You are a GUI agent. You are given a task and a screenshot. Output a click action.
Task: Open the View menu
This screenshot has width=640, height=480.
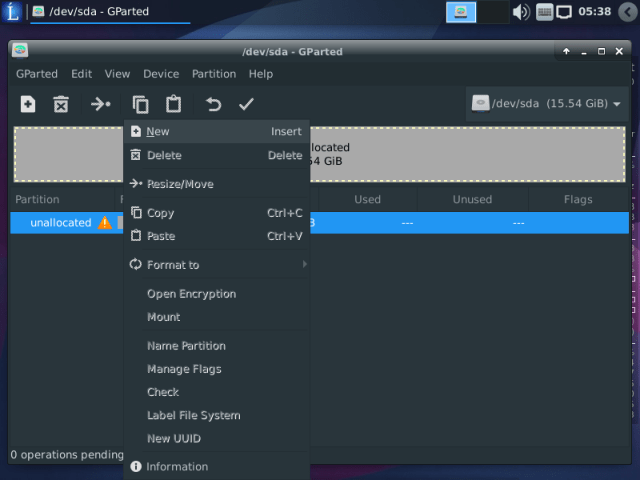[117, 74]
